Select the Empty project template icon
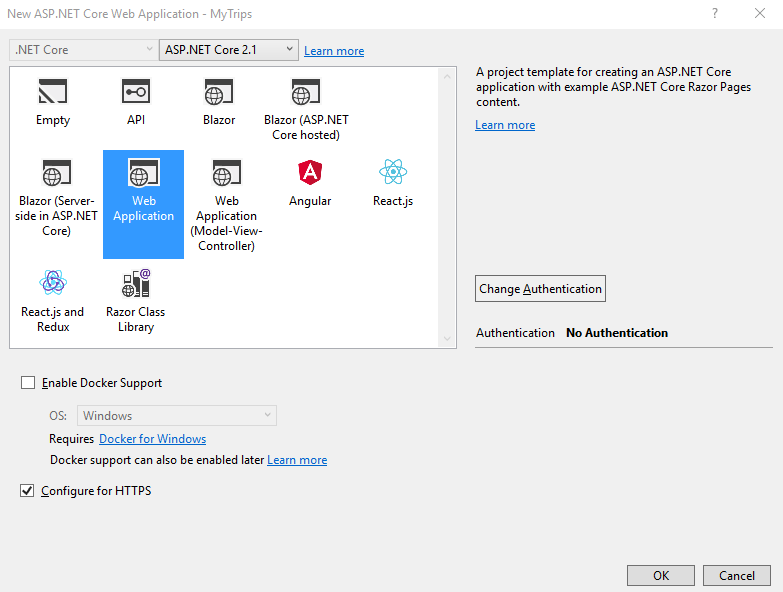The image size is (783, 592). tap(52, 91)
